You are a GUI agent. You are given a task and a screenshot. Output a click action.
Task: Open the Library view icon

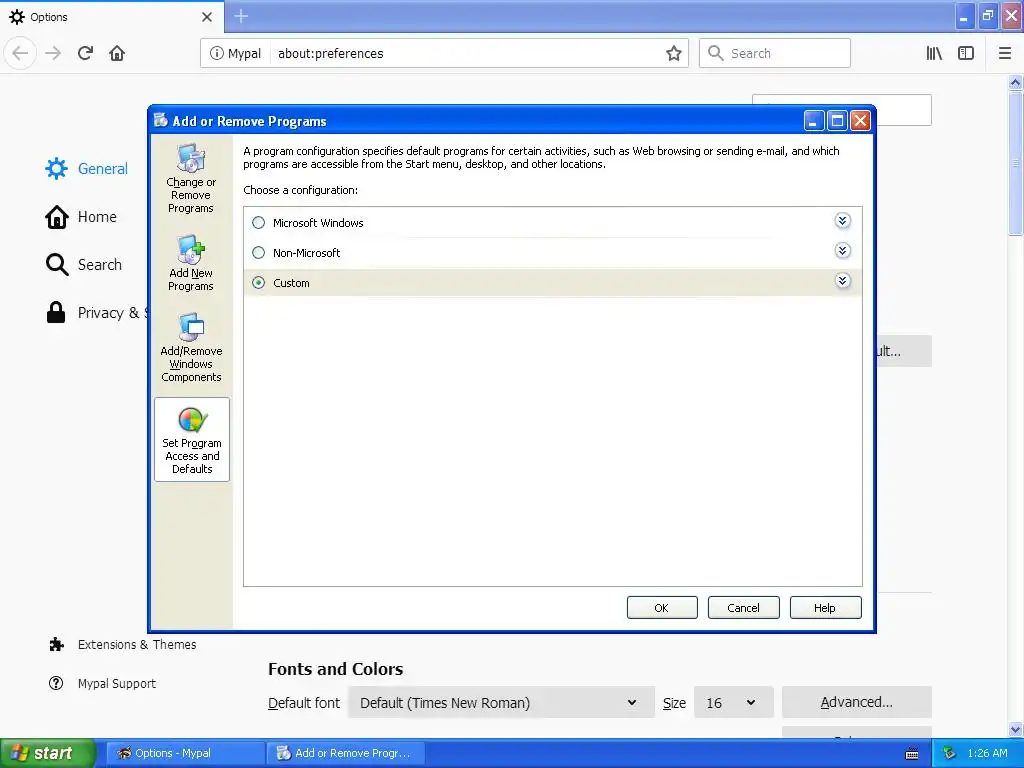(x=934, y=53)
